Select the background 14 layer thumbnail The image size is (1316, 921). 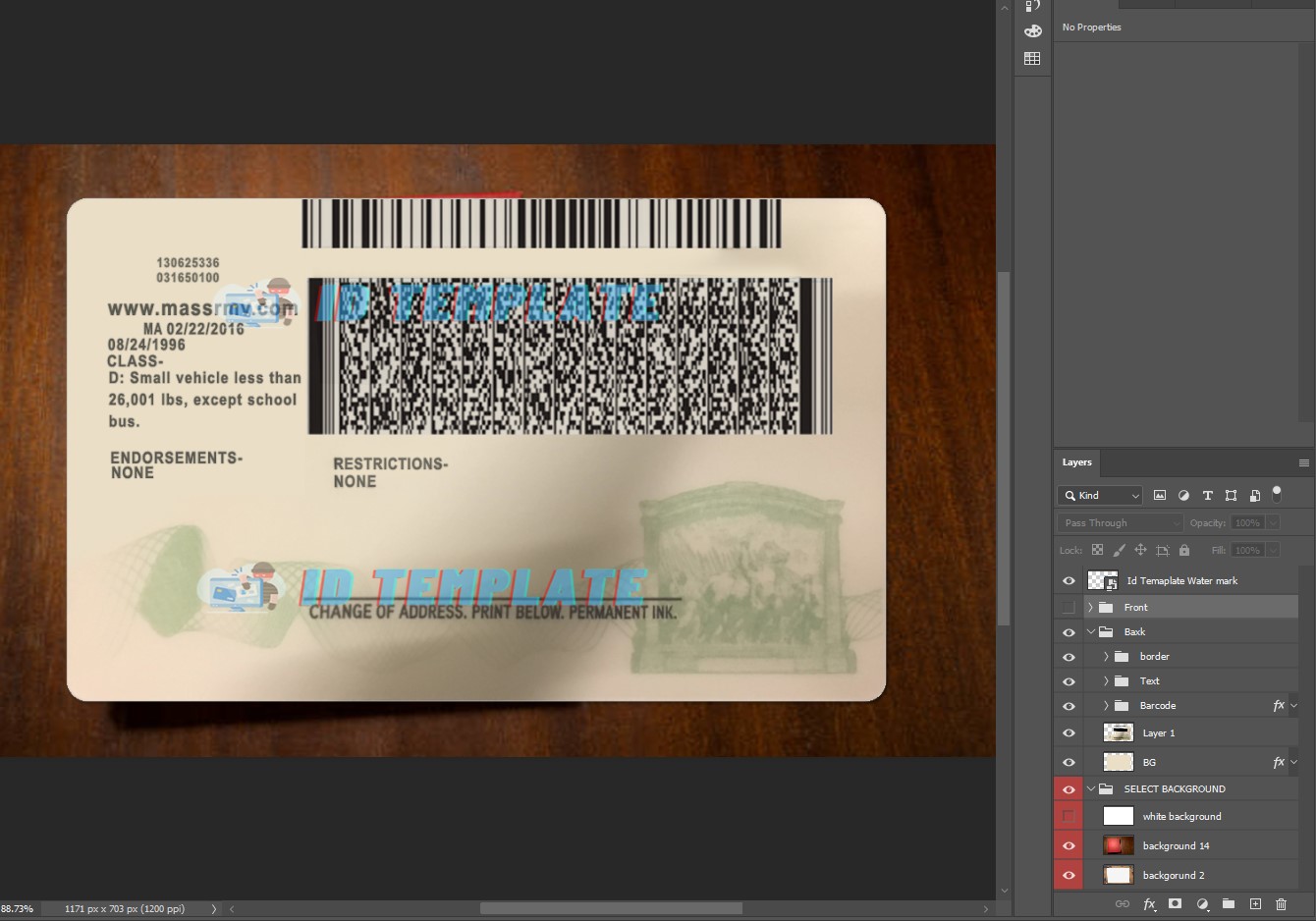click(1119, 845)
